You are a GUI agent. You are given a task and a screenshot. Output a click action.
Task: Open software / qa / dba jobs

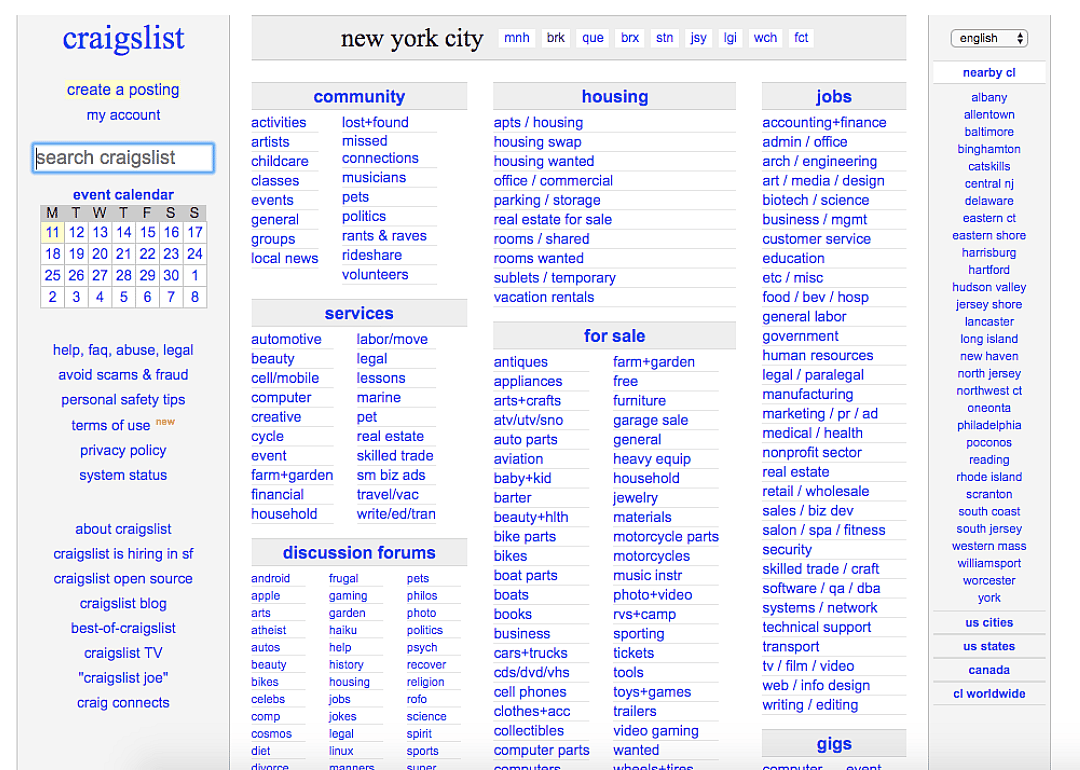[821, 589]
